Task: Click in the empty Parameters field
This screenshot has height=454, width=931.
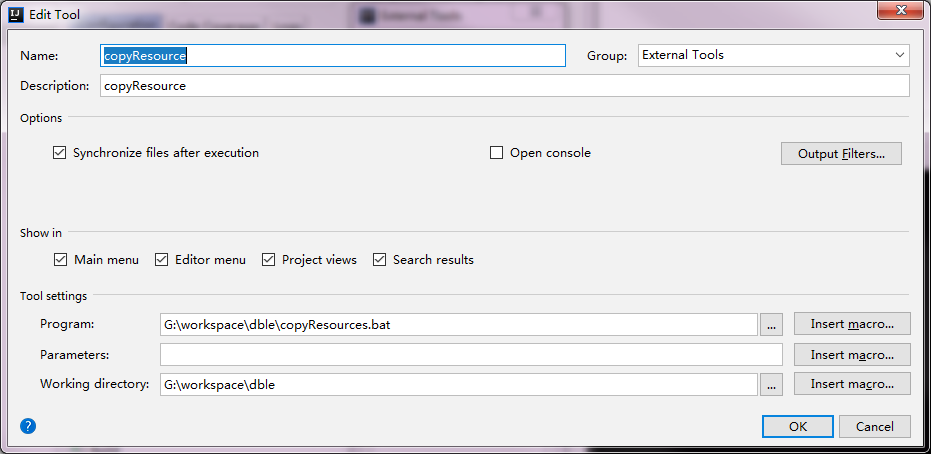Action: point(470,354)
